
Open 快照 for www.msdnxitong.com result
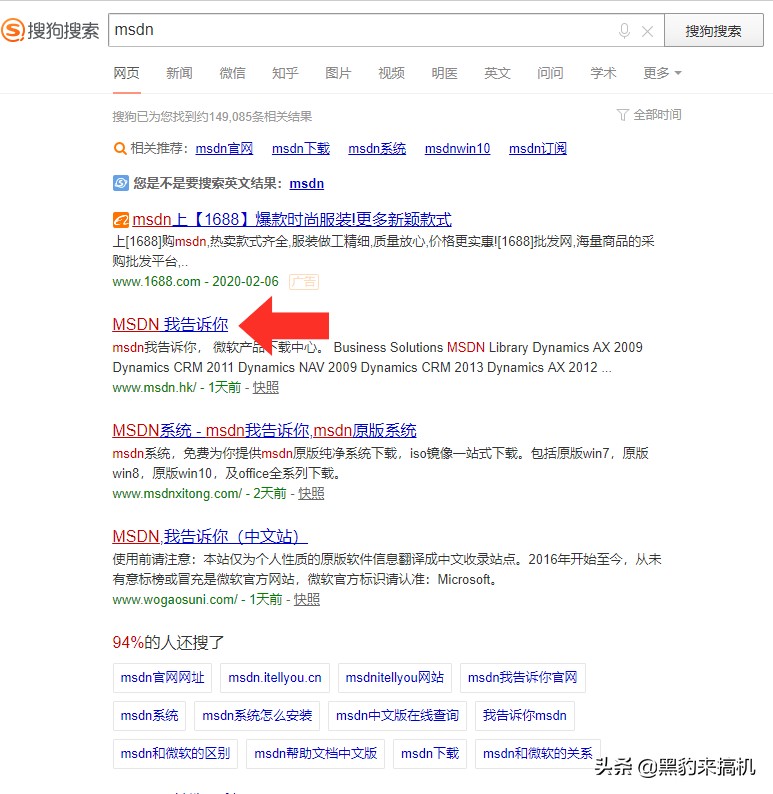[x=311, y=493]
